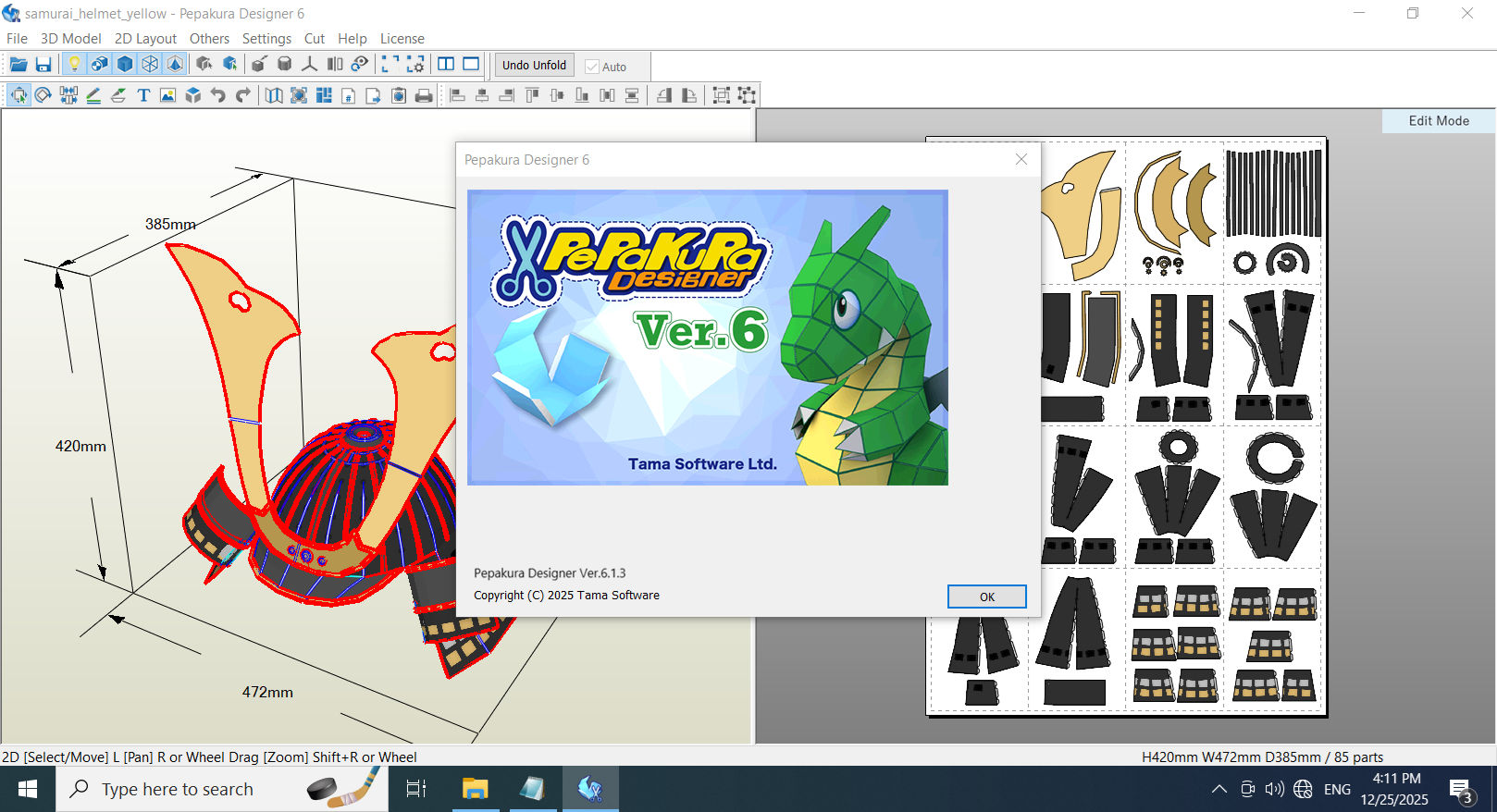1497x812 pixels.
Task: Toggle the light bulb lighting button
Action: pyautogui.click(x=74, y=65)
